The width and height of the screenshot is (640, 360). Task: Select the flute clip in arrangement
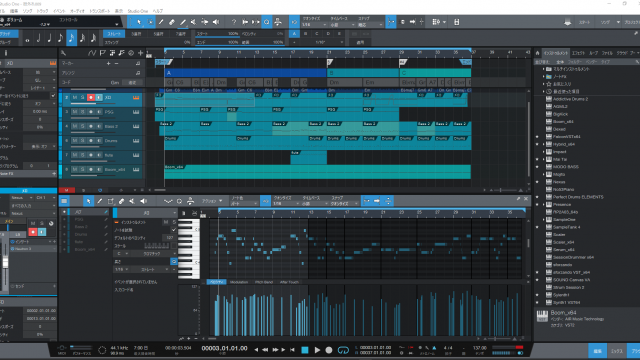click(x=308, y=157)
